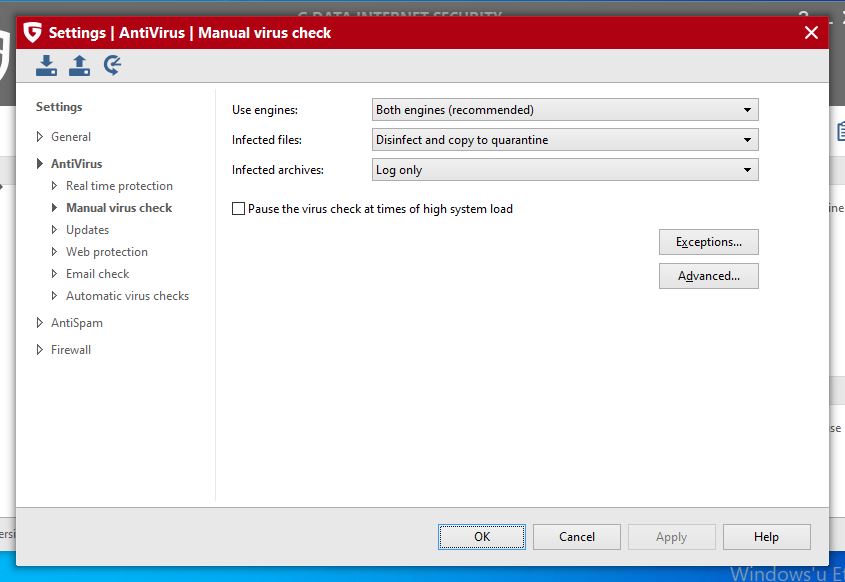Click the title text "Settings | AntiVirus | Manual virus check"

coord(190,33)
